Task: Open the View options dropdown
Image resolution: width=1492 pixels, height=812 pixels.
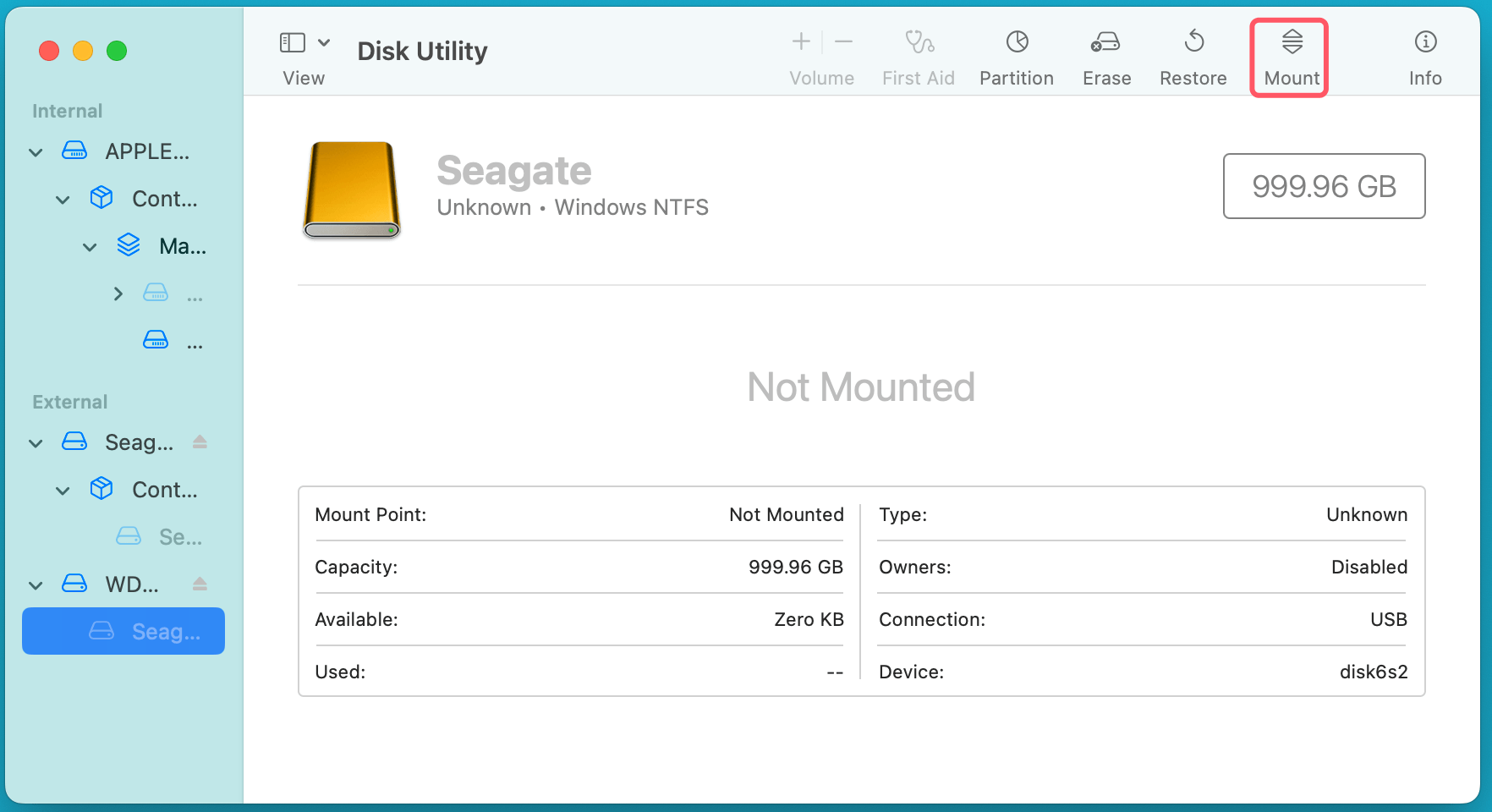Action: tap(325, 41)
